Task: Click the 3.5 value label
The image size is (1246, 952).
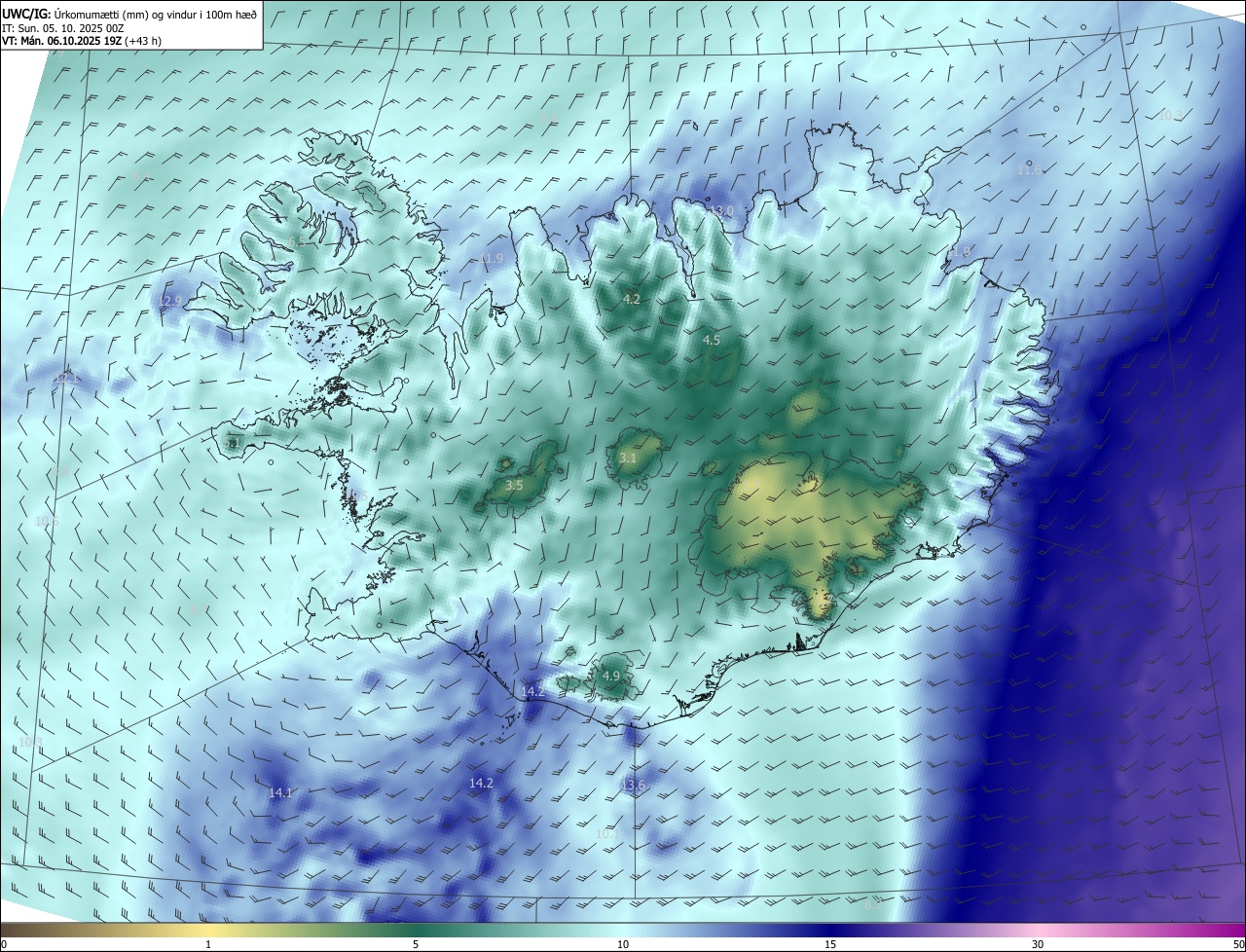Action: tap(515, 485)
